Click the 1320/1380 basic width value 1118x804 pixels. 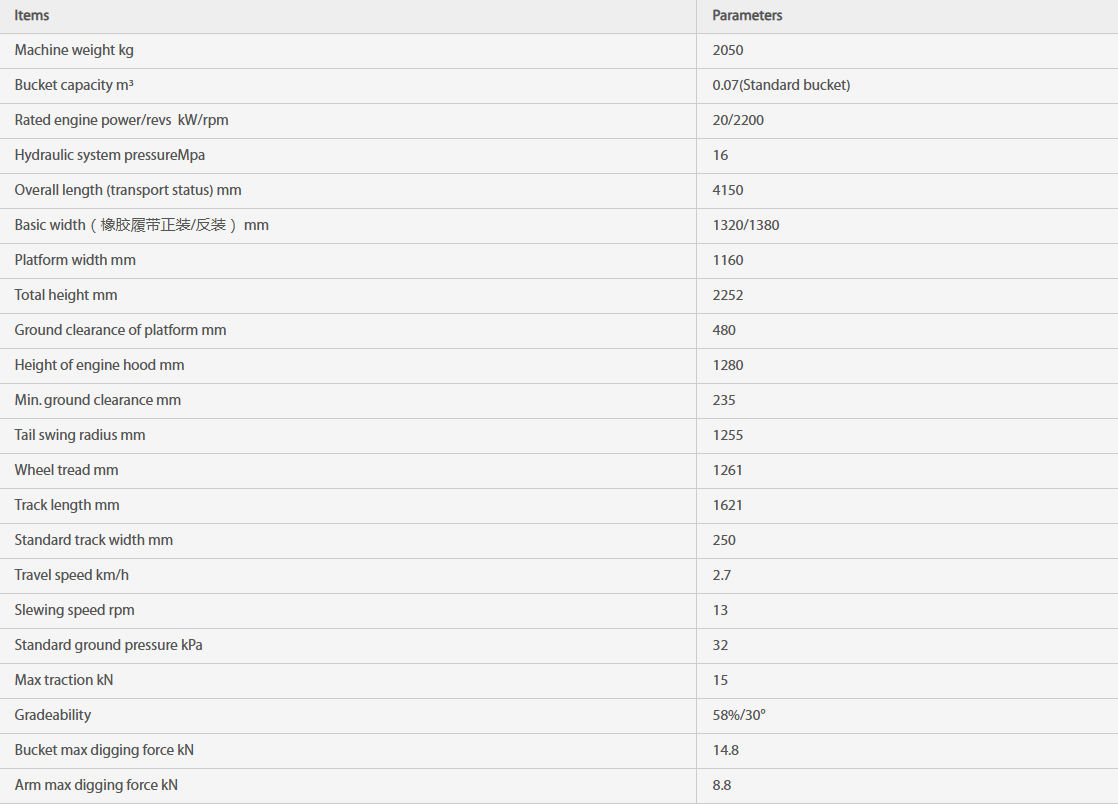[x=746, y=225]
